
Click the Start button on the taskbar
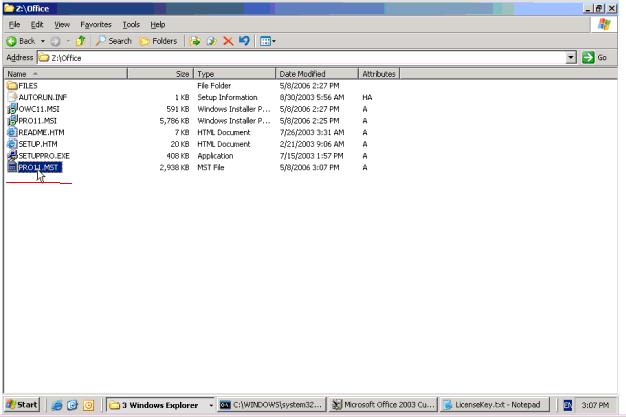tap(22, 403)
